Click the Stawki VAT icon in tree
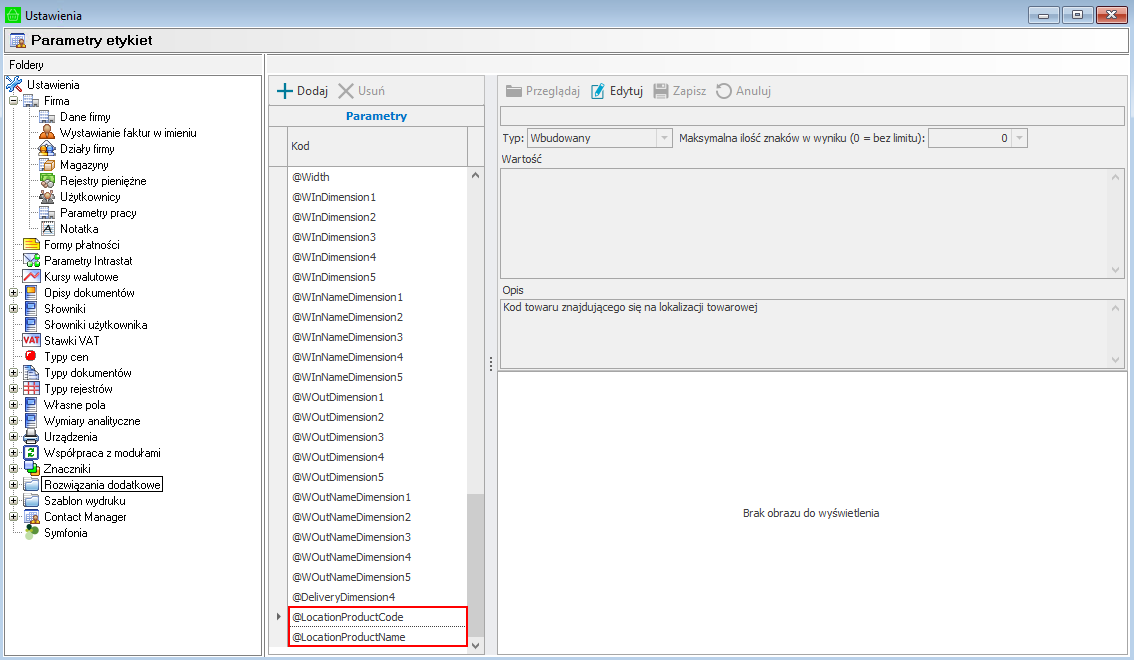Viewport: 1134px width, 660px height. (31, 341)
